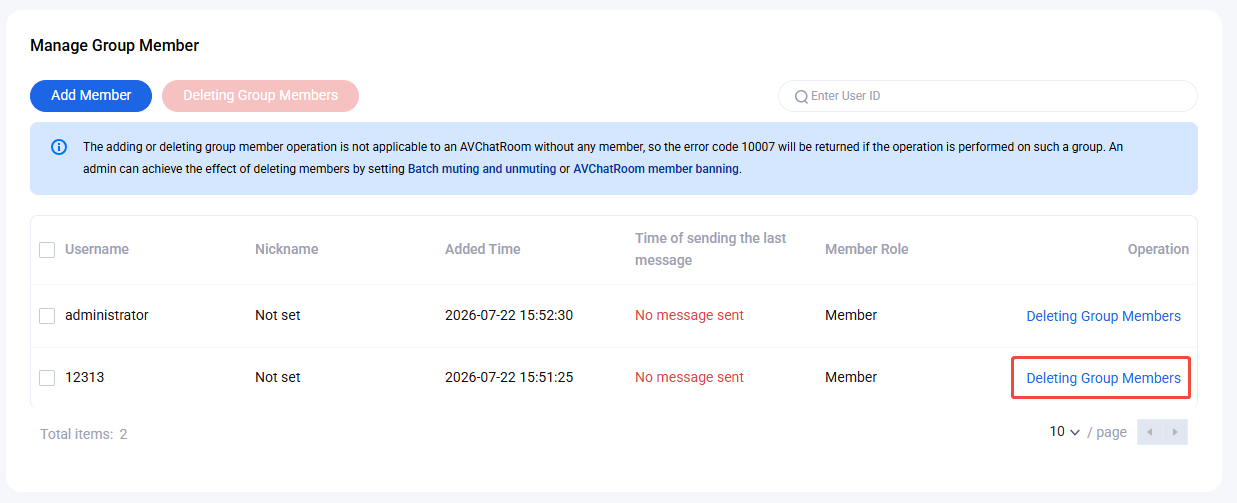Go to previous page arrow
1237x503 pixels.
pos(1150,432)
